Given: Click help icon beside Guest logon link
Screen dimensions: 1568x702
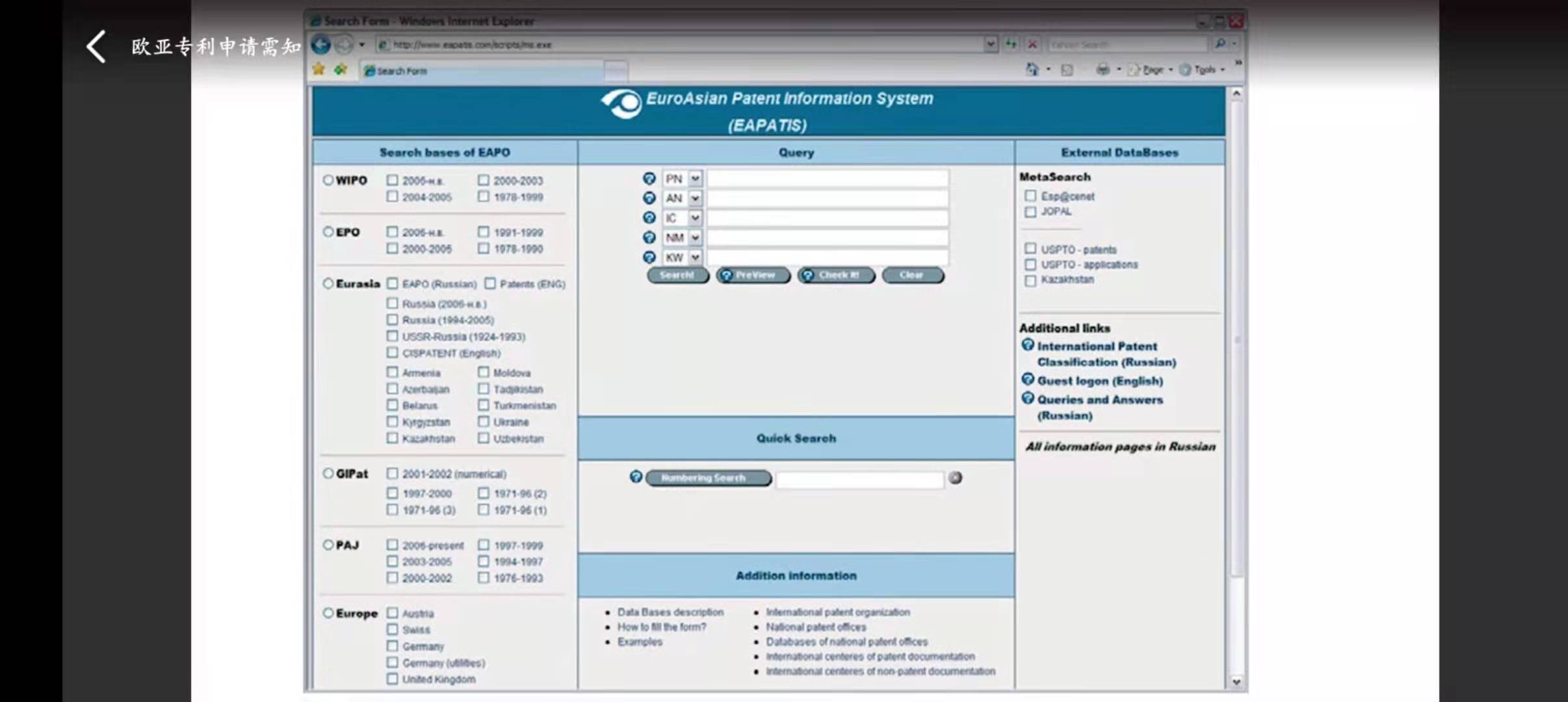Looking at the screenshot, I should pyautogui.click(x=1027, y=380).
